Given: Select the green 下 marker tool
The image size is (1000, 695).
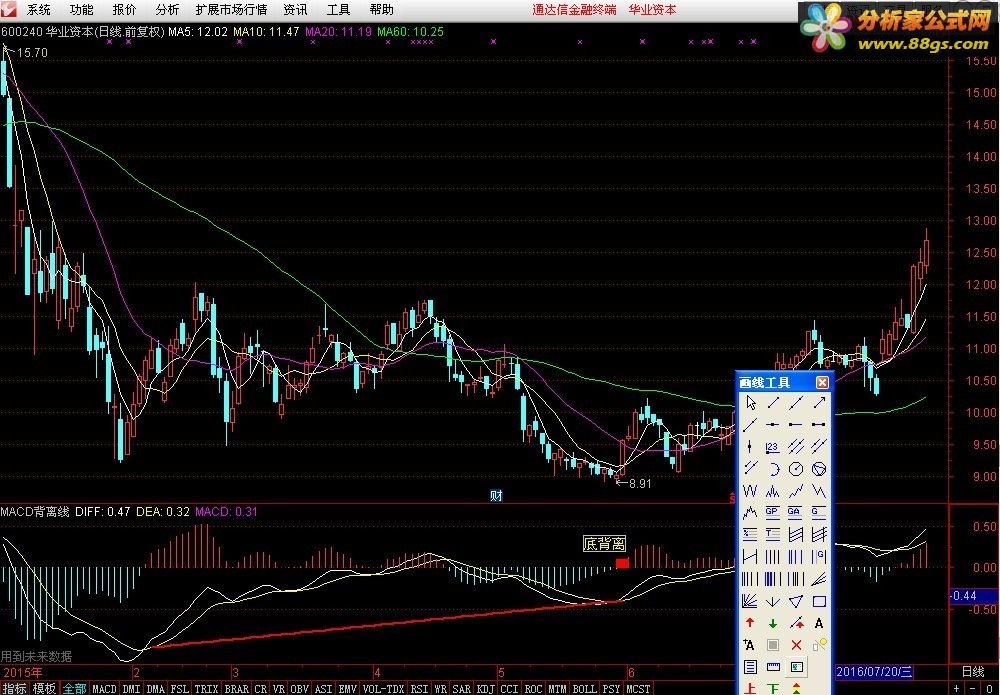Looking at the screenshot, I should tap(773, 689).
